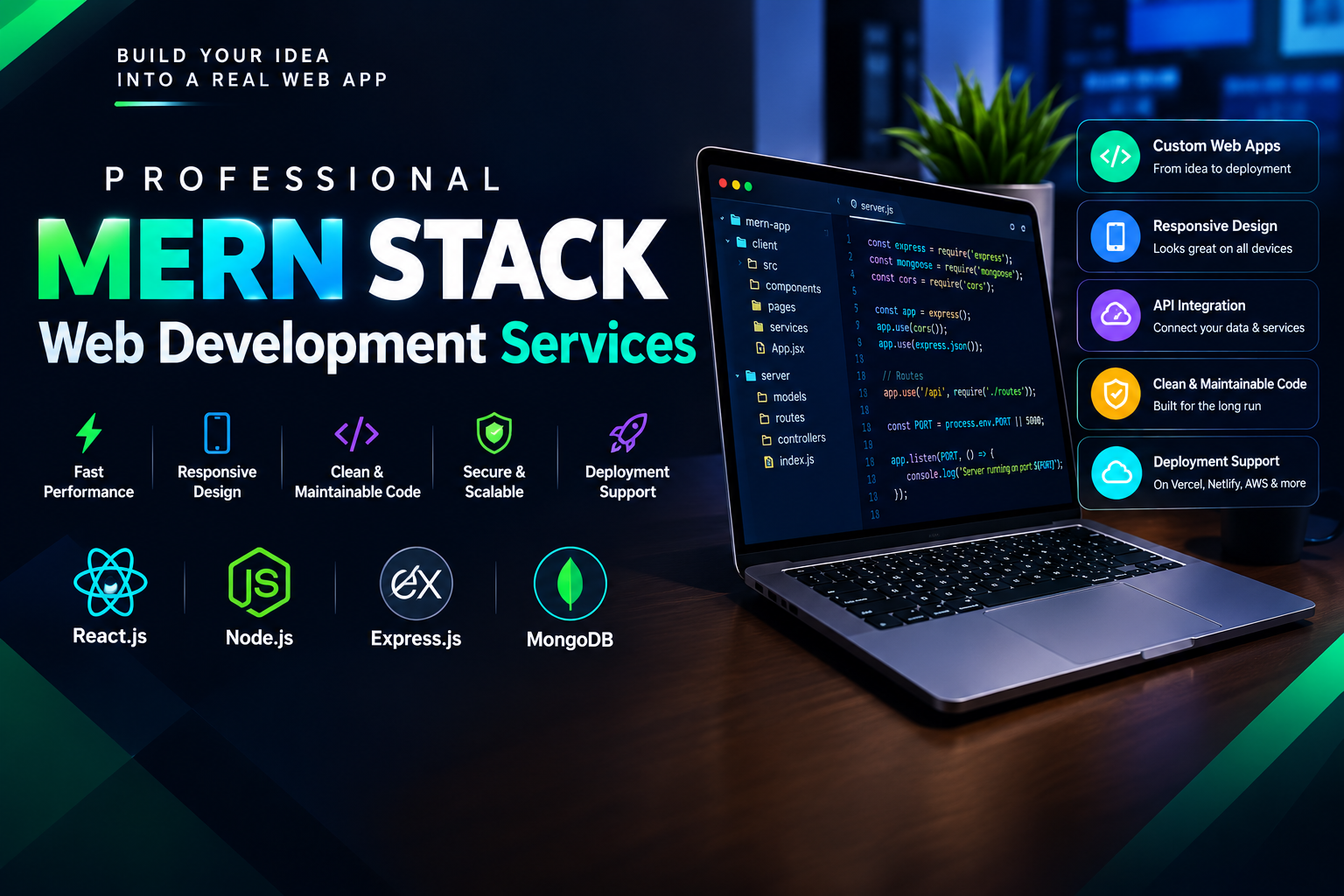Image resolution: width=1344 pixels, height=896 pixels.
Task: Click the purple code brackets icon in the feature row
Action: pos(357,433)
